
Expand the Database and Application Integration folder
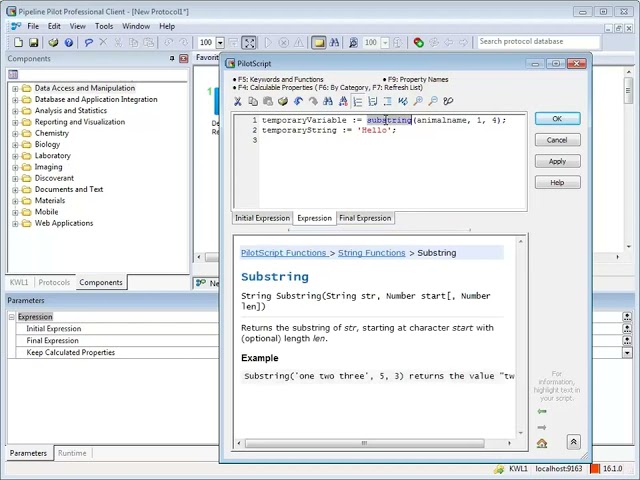15,100
